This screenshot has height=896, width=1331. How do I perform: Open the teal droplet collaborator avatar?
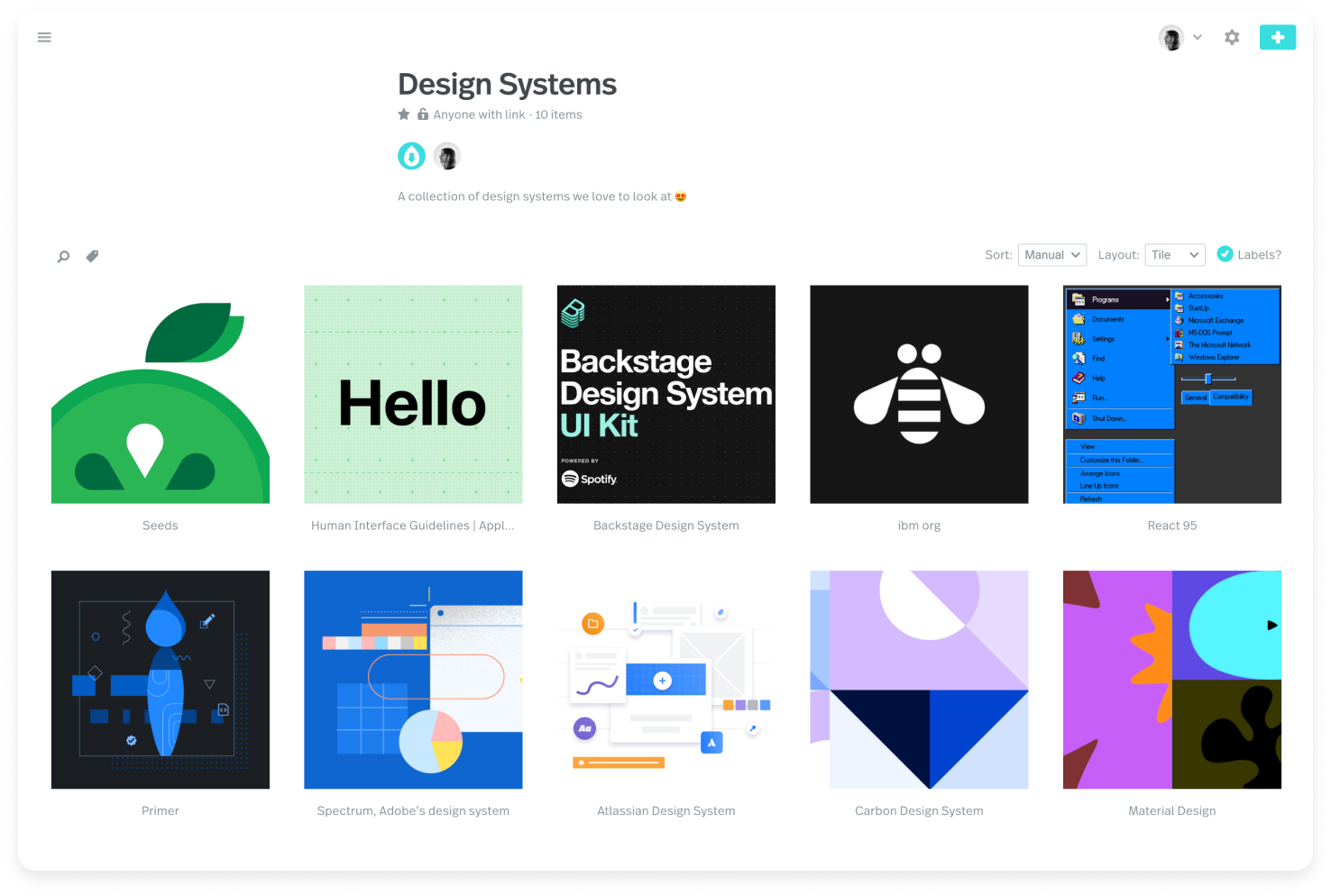(x=411, y=156)
